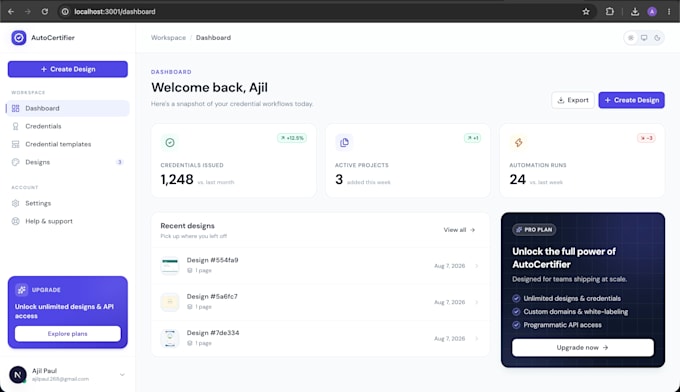
Task: Open browser downloads icon
Action: click(635, 12)
